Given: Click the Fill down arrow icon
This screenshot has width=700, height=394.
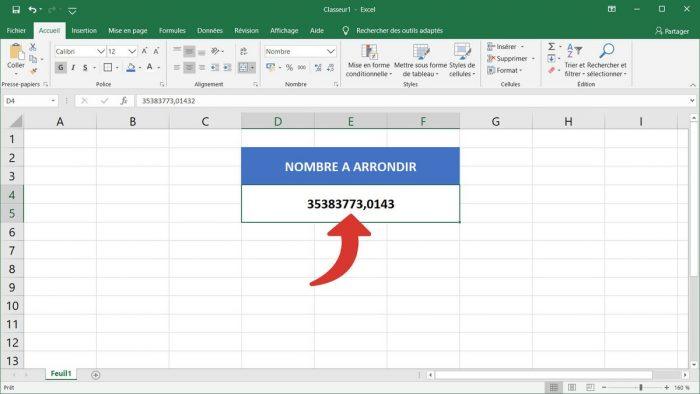Looking at the screenshot, I should pyautogui.click(x=551, y=58).
